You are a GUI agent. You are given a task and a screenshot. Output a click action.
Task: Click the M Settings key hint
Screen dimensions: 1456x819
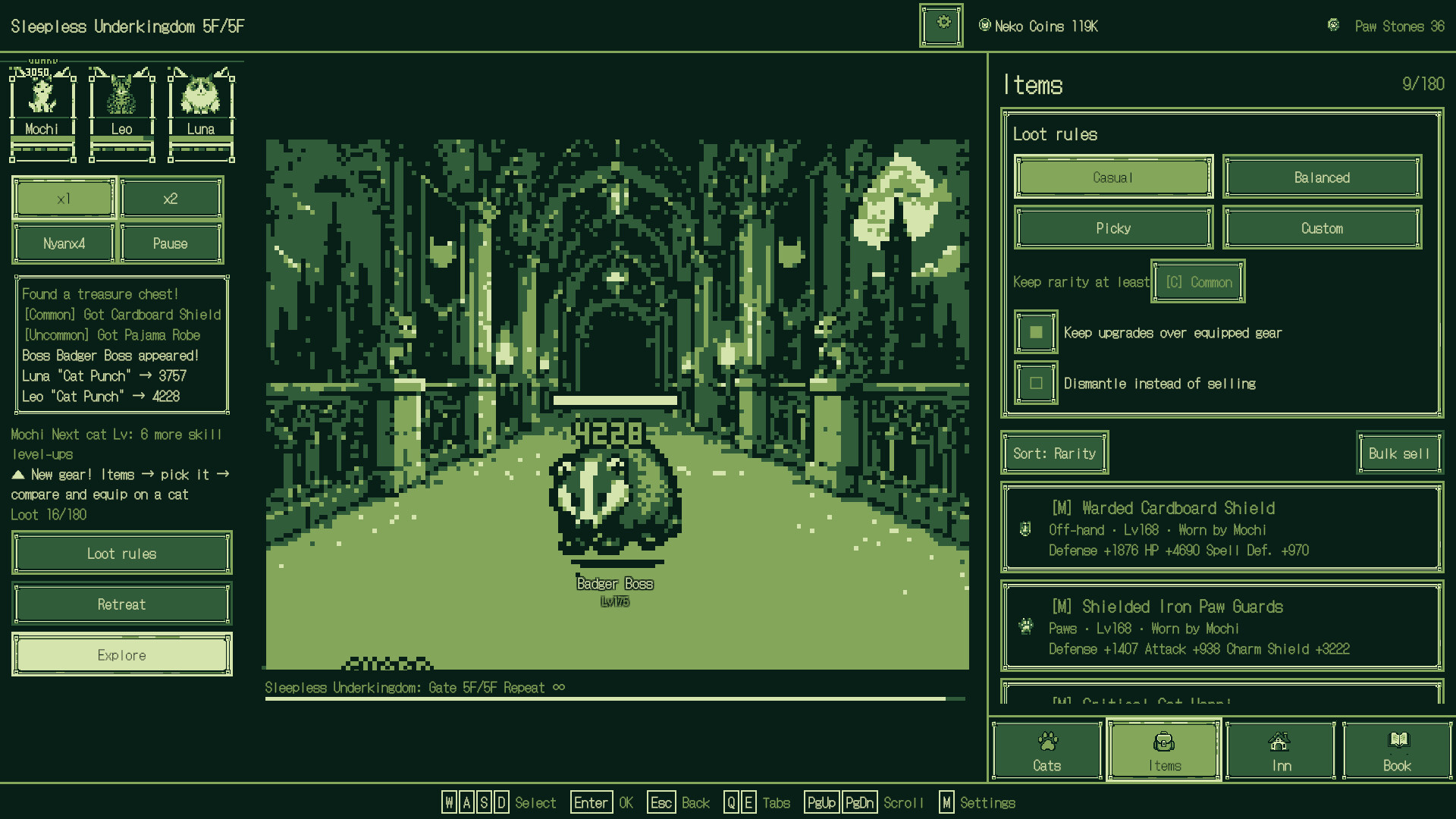977,802
